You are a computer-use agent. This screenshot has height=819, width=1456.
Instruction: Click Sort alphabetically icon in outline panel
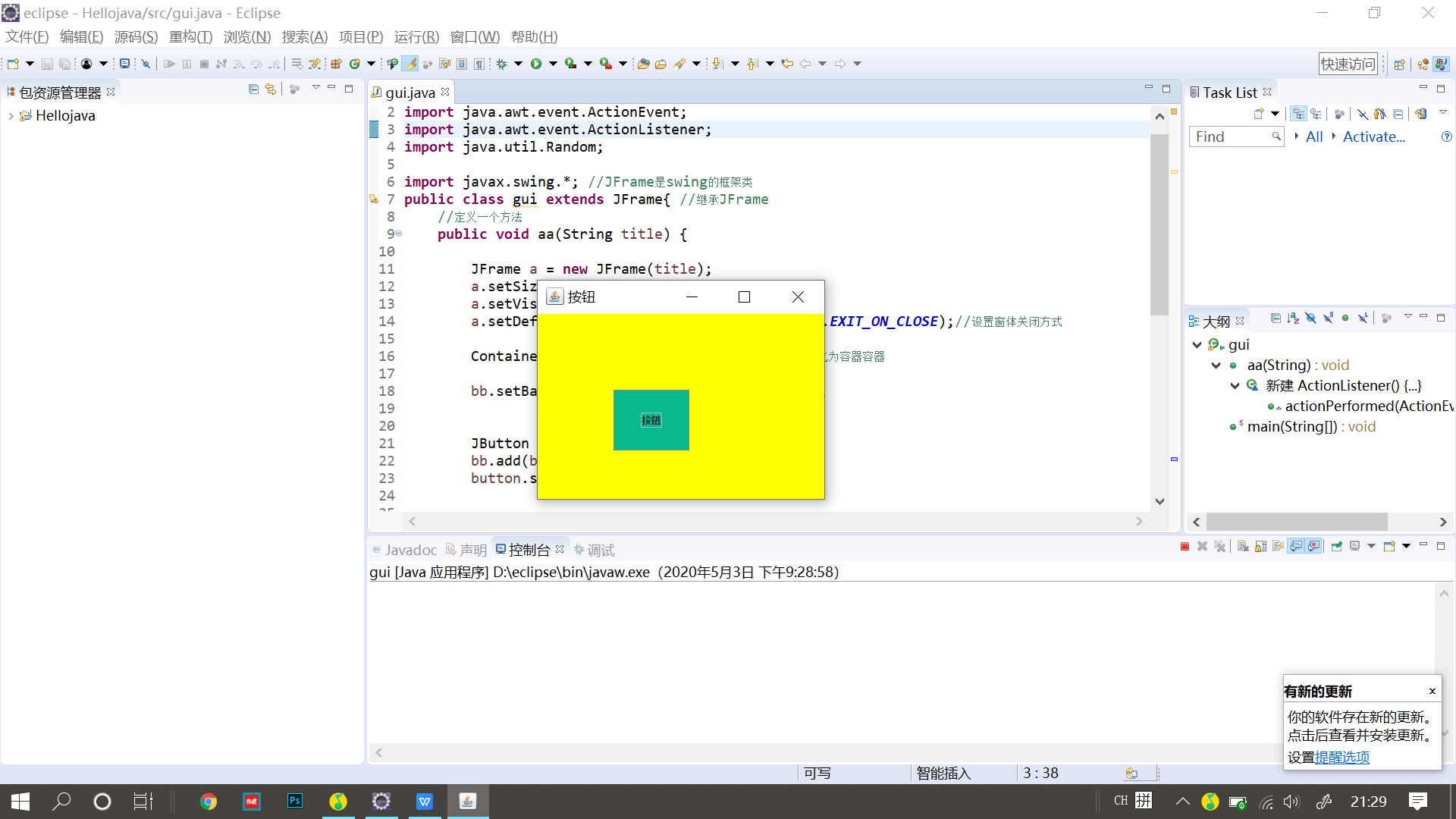[x=1293, y=318]
